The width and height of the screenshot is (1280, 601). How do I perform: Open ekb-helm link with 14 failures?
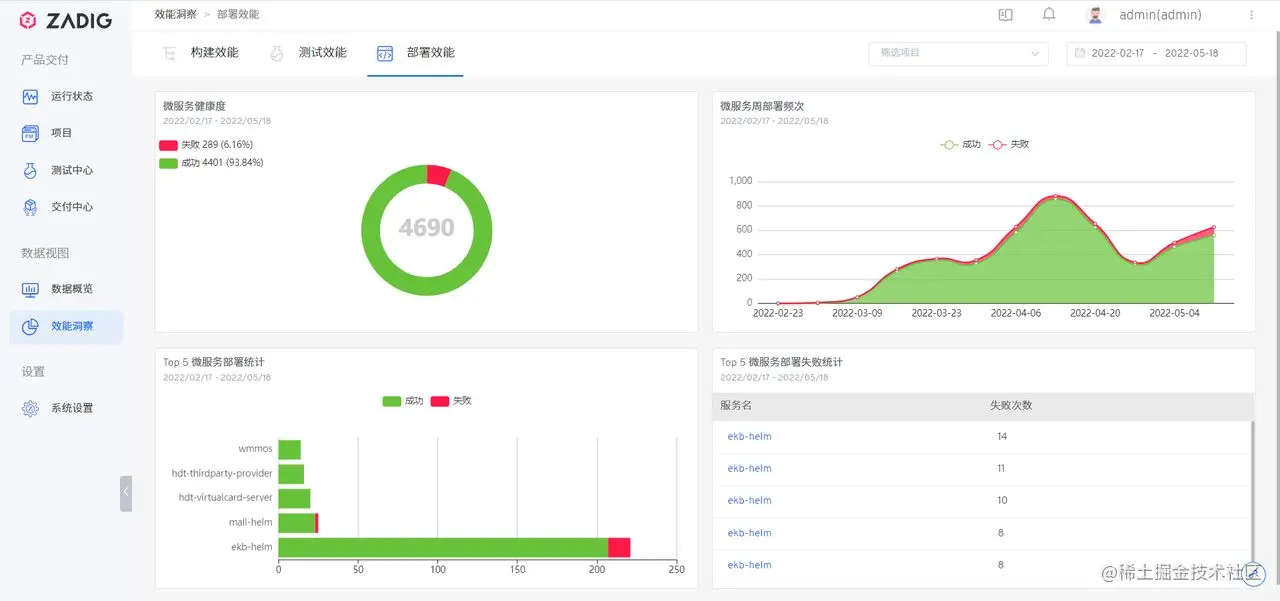tap(749, 436)
